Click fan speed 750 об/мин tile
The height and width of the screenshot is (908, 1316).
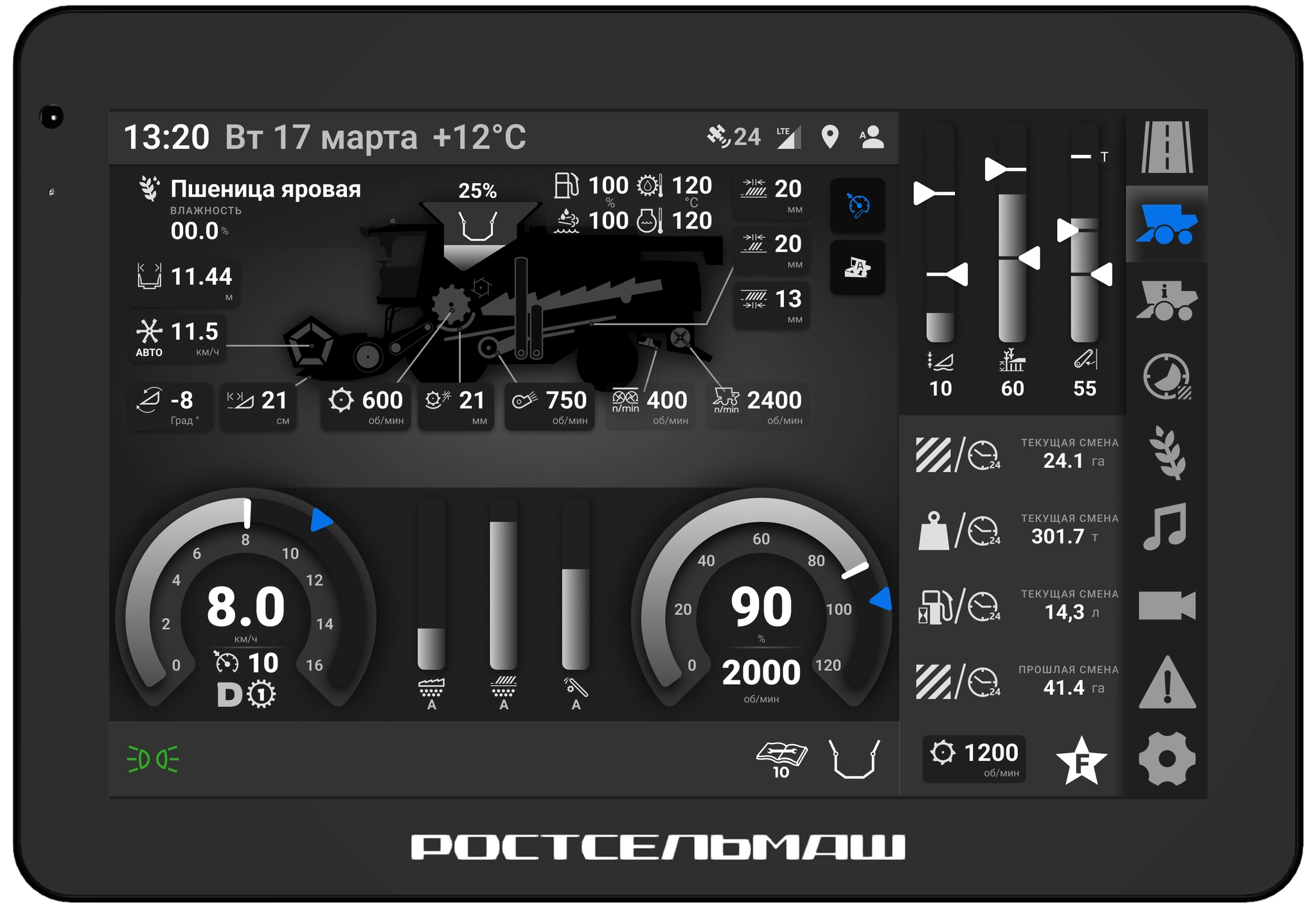[549, 406]
